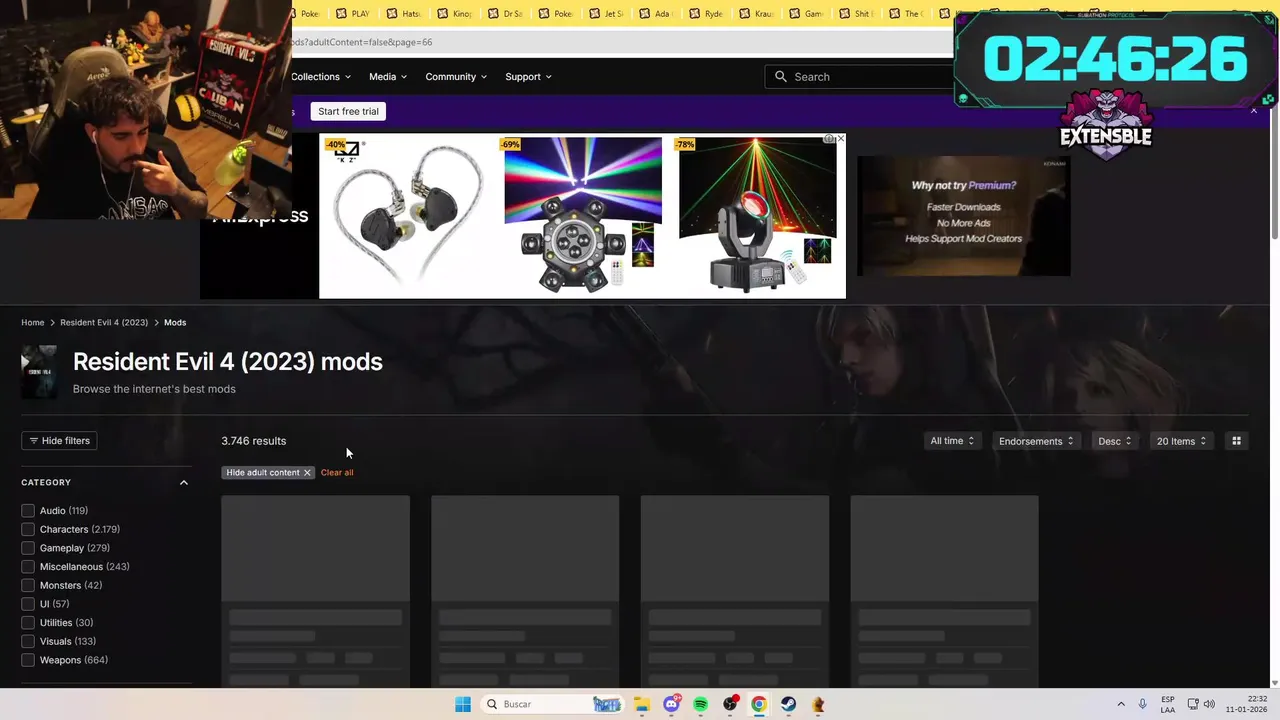Click the Windows taskbar Buscar search box
Screen dimensions: 1280x720
tap(552, 704)
